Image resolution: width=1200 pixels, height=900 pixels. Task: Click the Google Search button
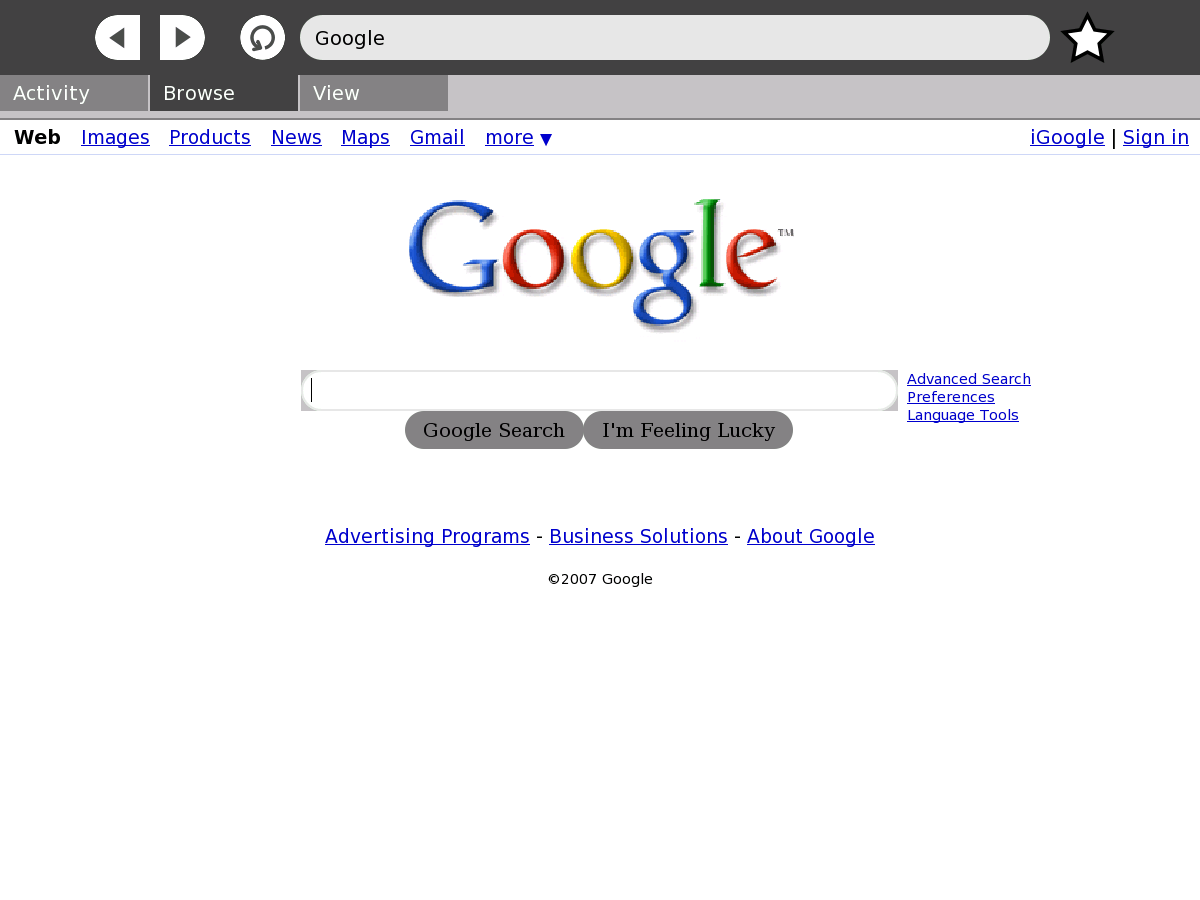(494, 430)
